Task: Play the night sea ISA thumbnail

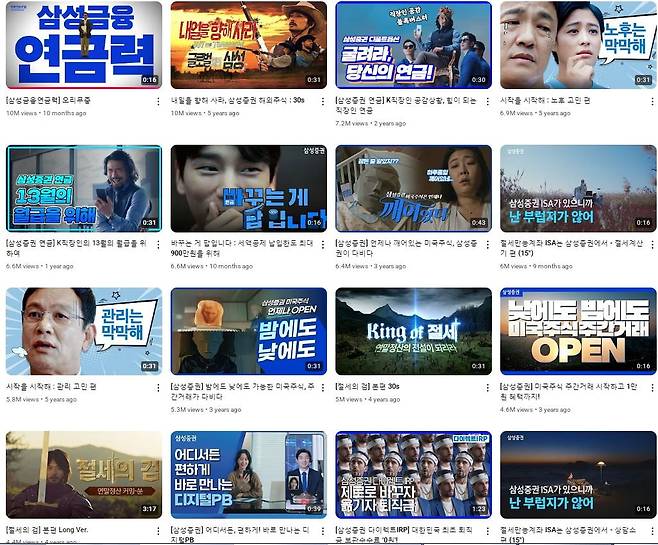Action: coord(578,475)
